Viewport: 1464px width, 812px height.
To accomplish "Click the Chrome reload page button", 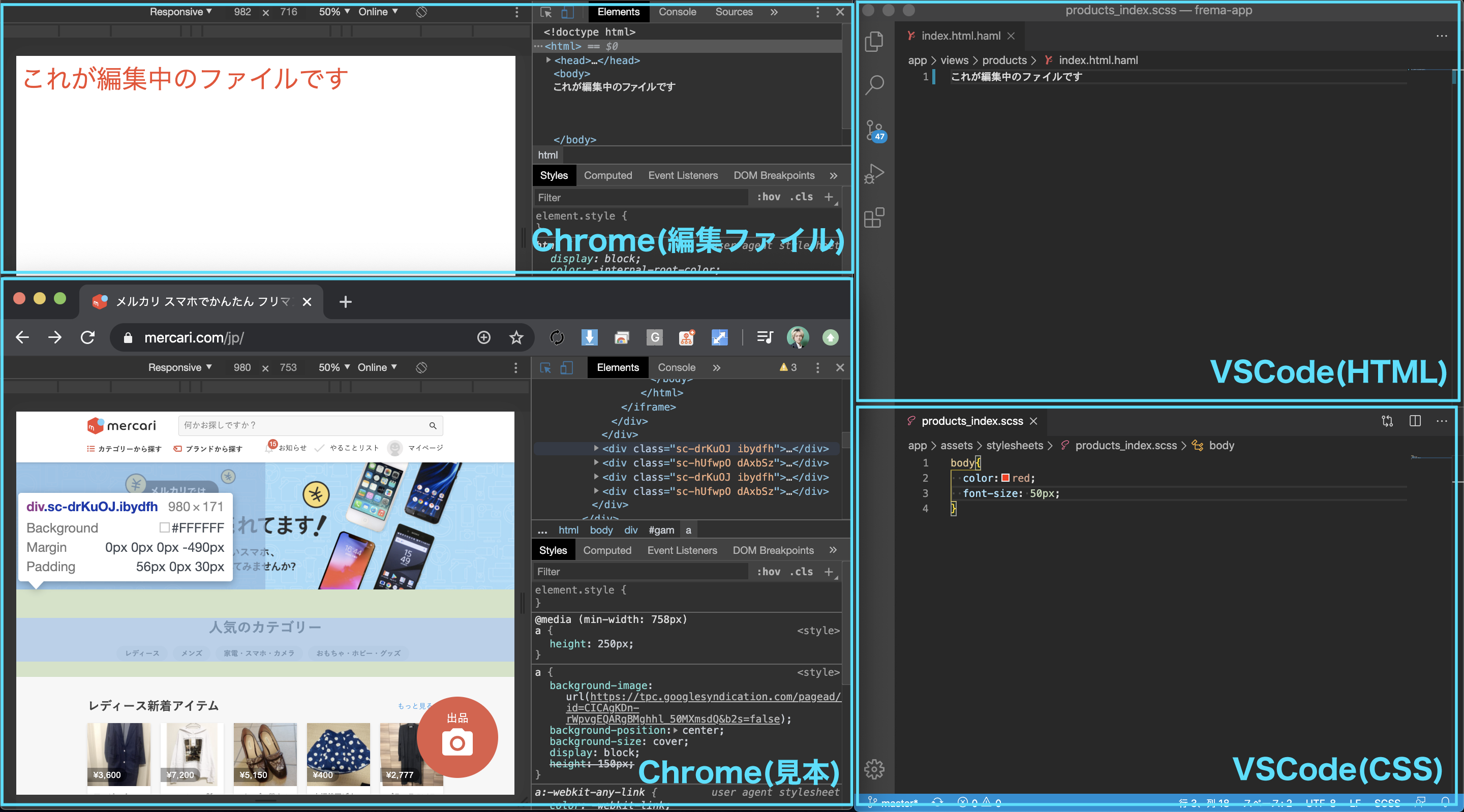I will (87, 337).
